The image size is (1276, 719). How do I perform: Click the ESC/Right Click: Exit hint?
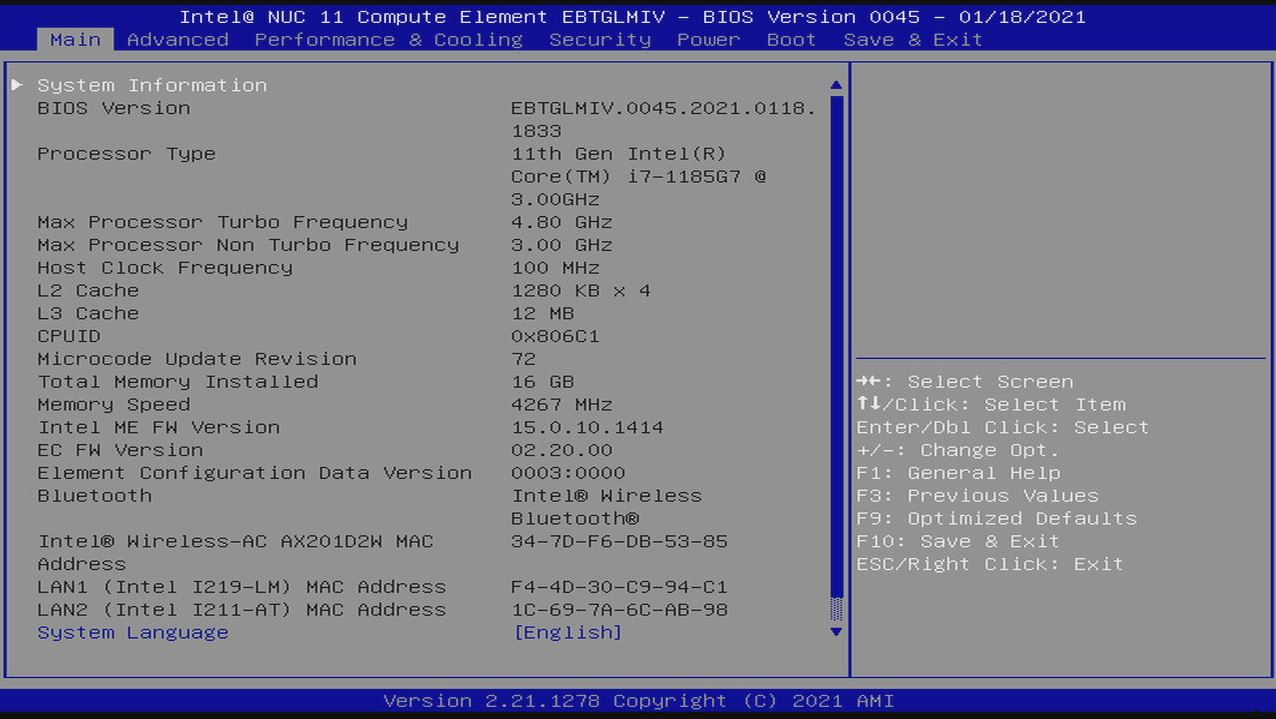(x=990, y=565)
